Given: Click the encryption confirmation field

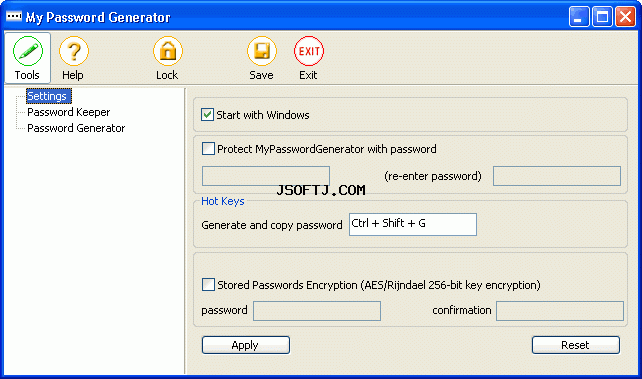Looking at the screenshot, I should [x=560, y=311].
